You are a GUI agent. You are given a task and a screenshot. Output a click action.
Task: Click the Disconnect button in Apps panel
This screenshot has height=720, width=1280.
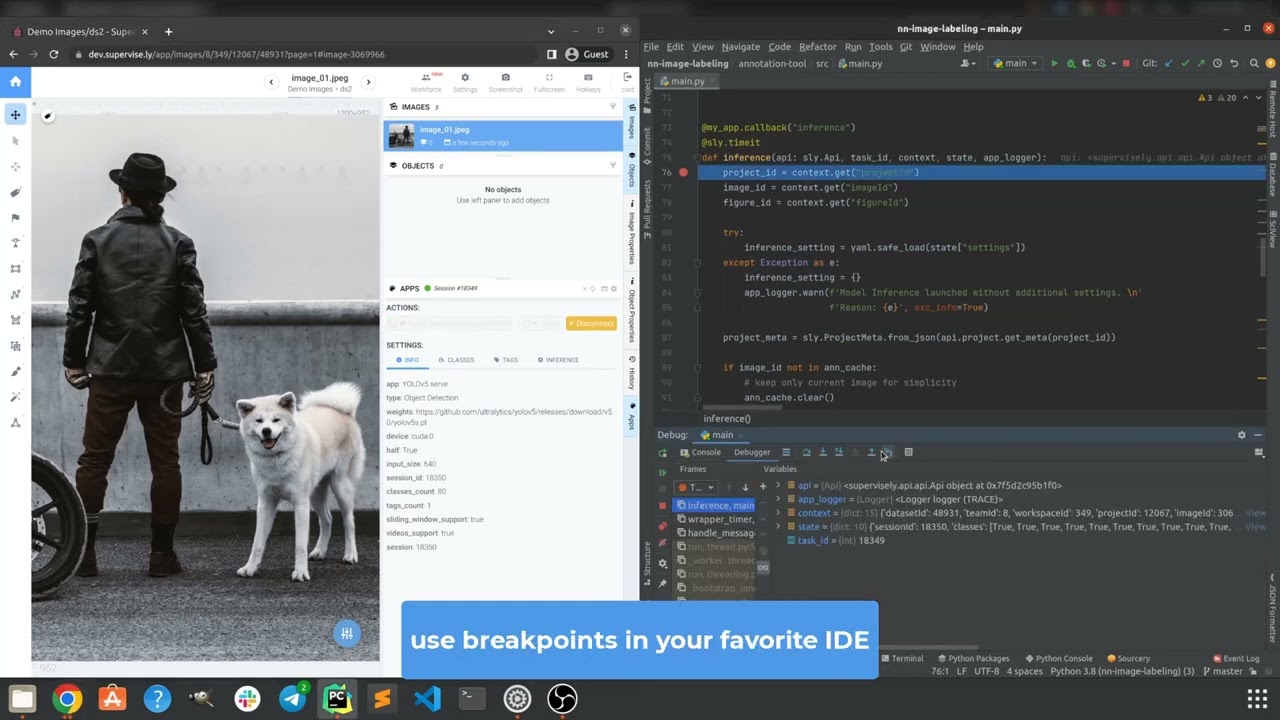pos(591,323)
